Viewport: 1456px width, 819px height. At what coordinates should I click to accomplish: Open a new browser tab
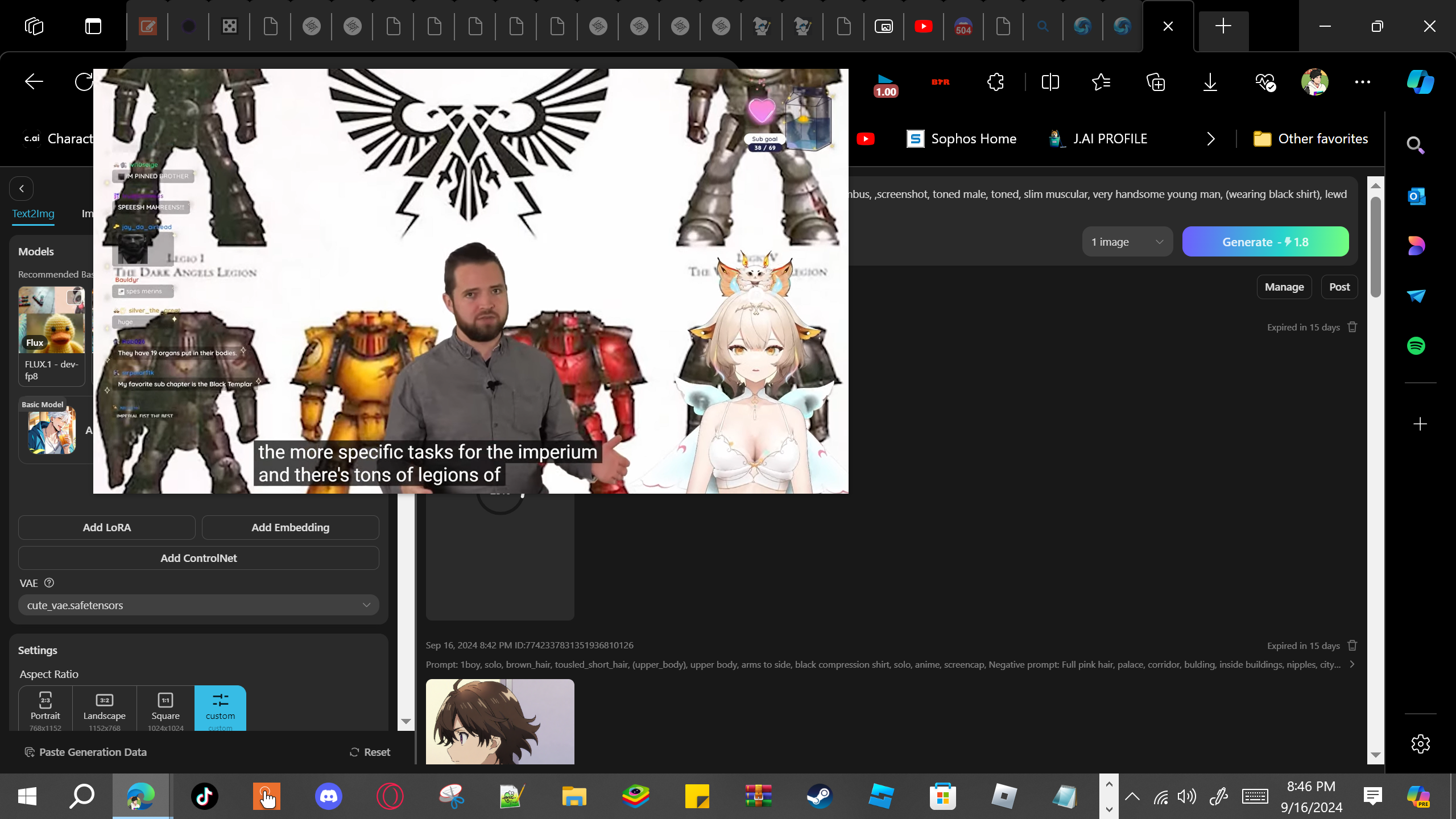[1223, 26]
